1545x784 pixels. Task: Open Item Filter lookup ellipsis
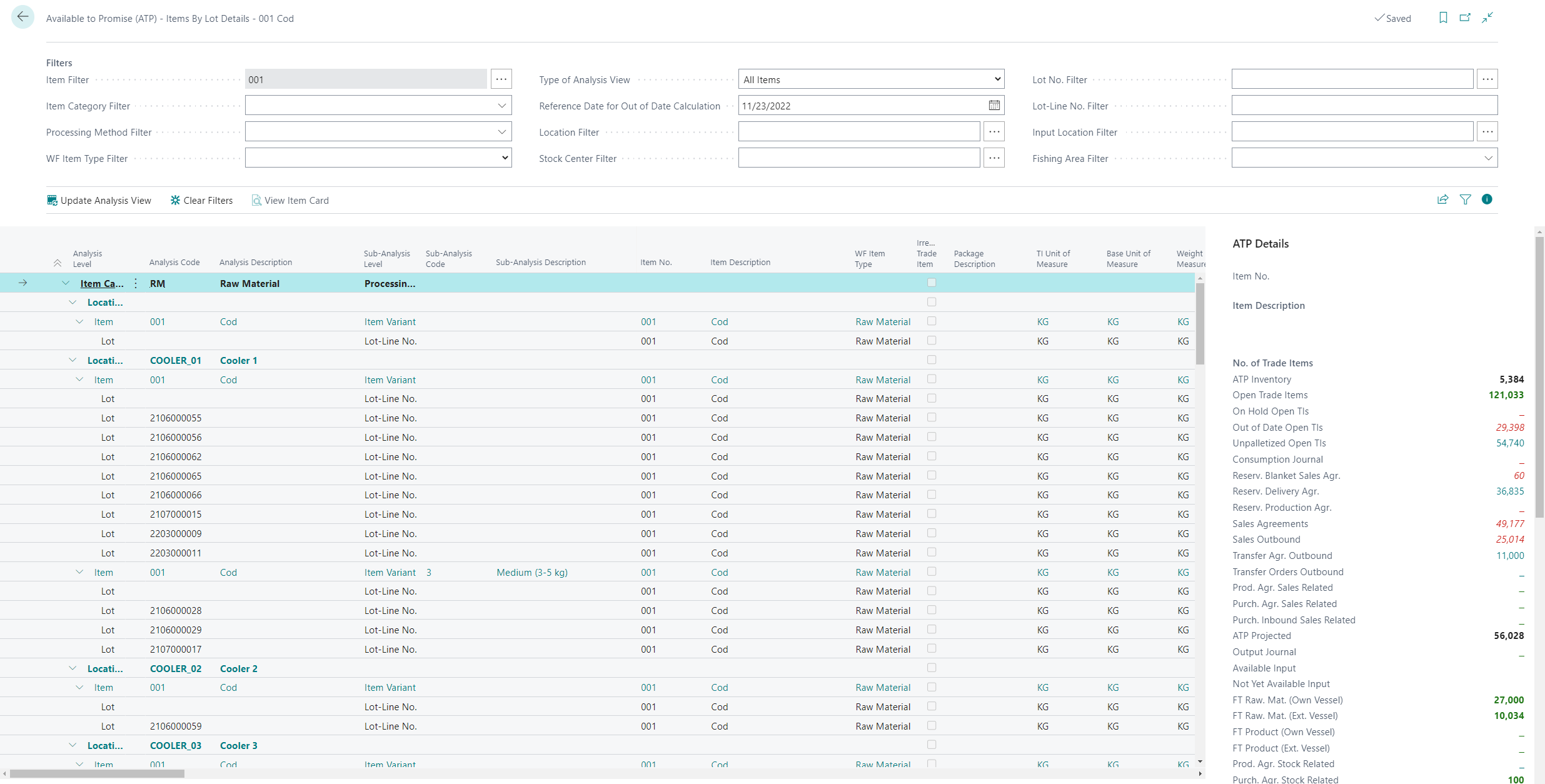(501, 79)
